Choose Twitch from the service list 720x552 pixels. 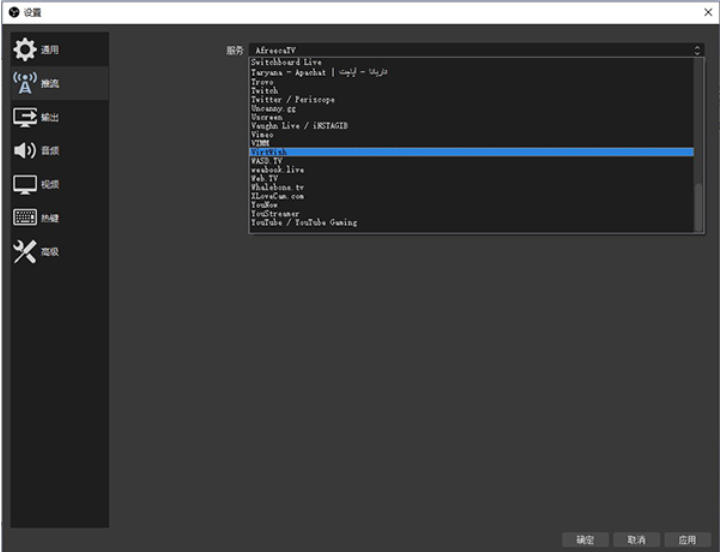[265, 91]
